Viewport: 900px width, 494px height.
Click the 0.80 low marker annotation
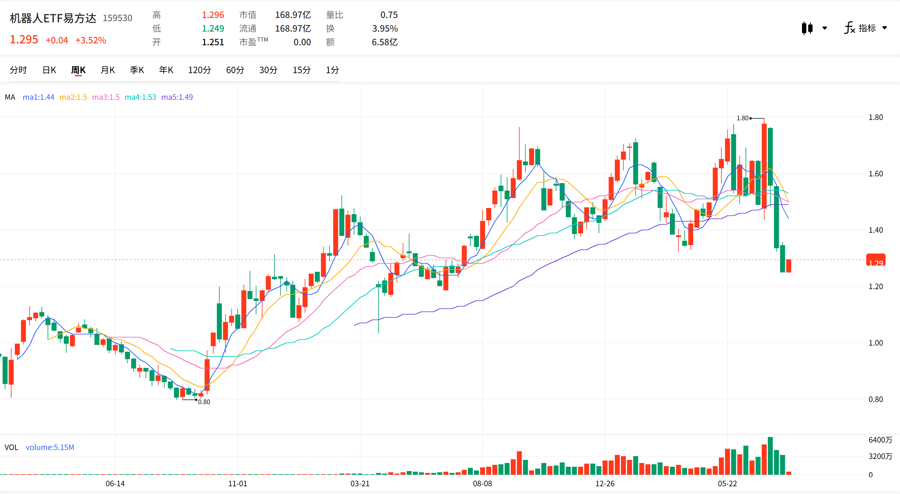(204, 402)
